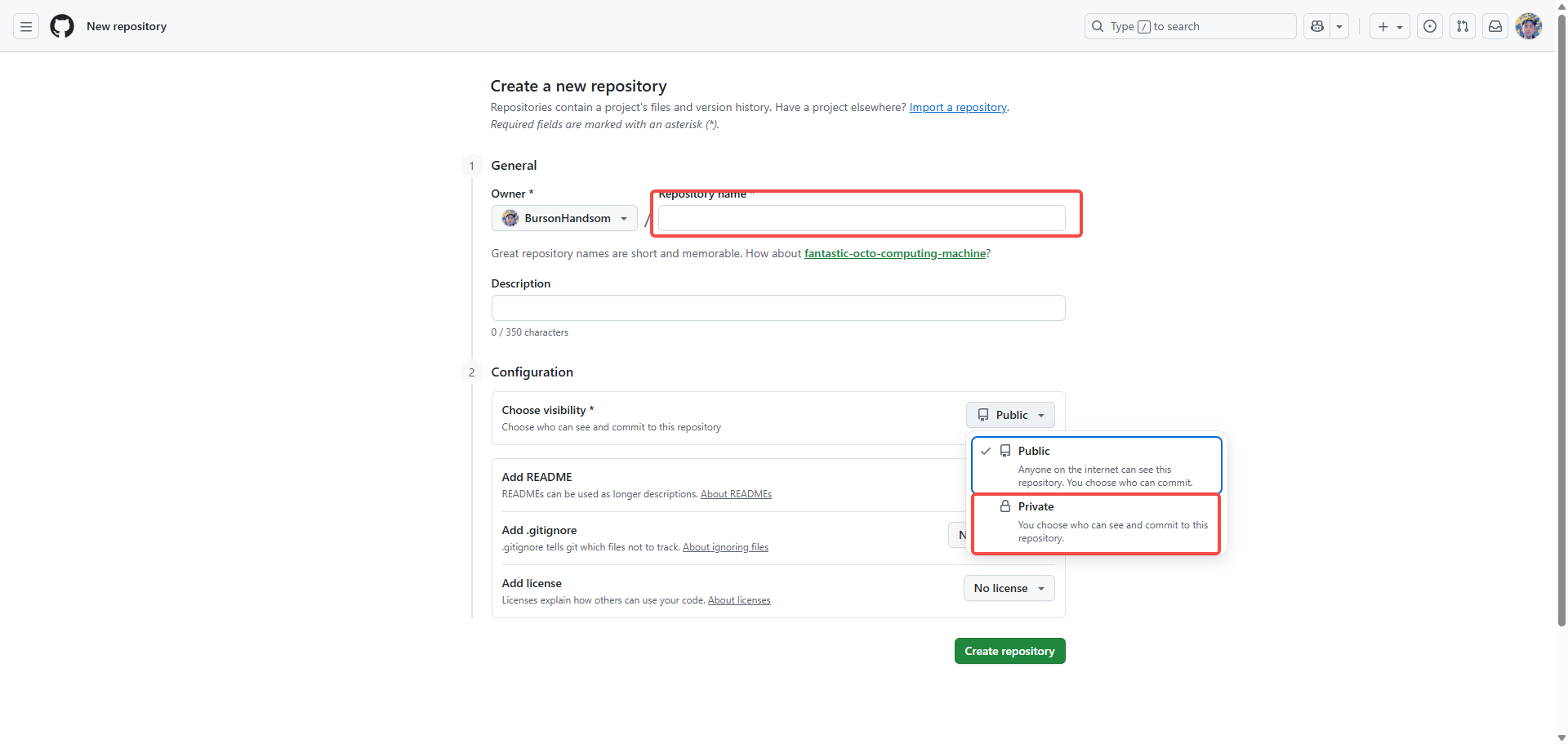Open GitHub Copilot chat icon

coord(1316,27)
